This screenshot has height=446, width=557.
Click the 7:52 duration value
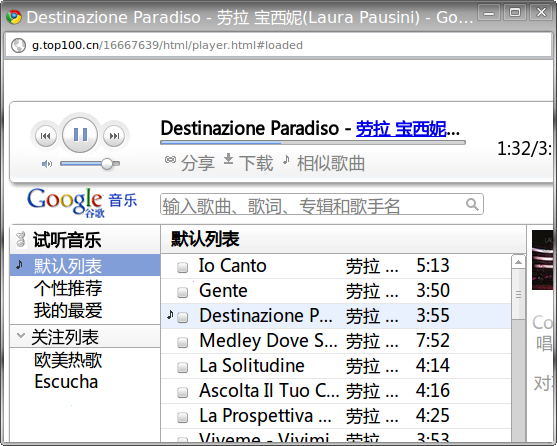(433, 341)
